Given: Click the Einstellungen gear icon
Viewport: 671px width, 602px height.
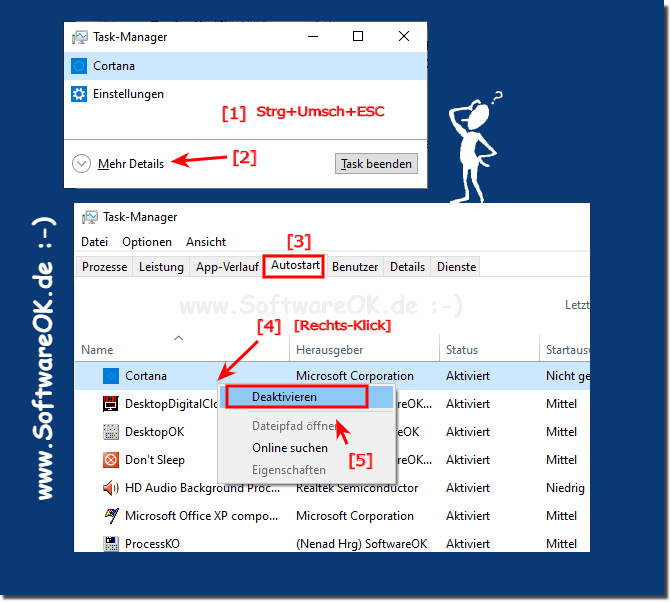Looking at the screenshot, I should pos(79,94).
